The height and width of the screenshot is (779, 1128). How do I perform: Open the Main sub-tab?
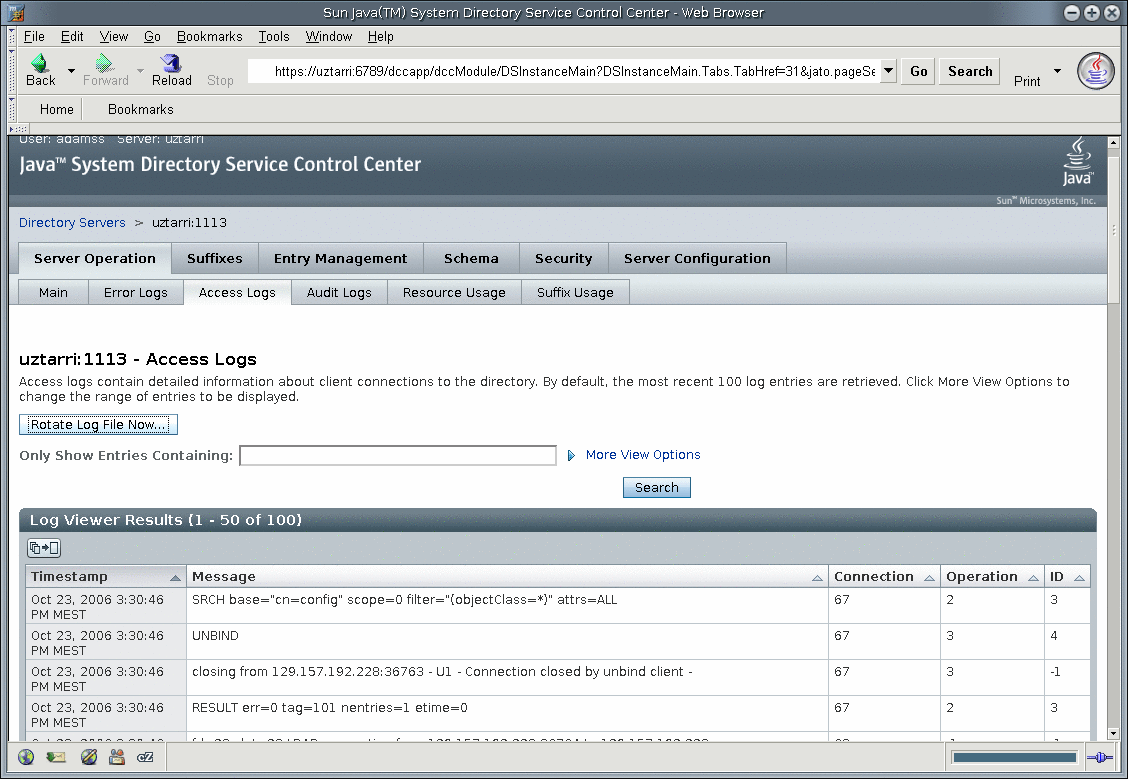pyautogui.click(x=53, y=293)
